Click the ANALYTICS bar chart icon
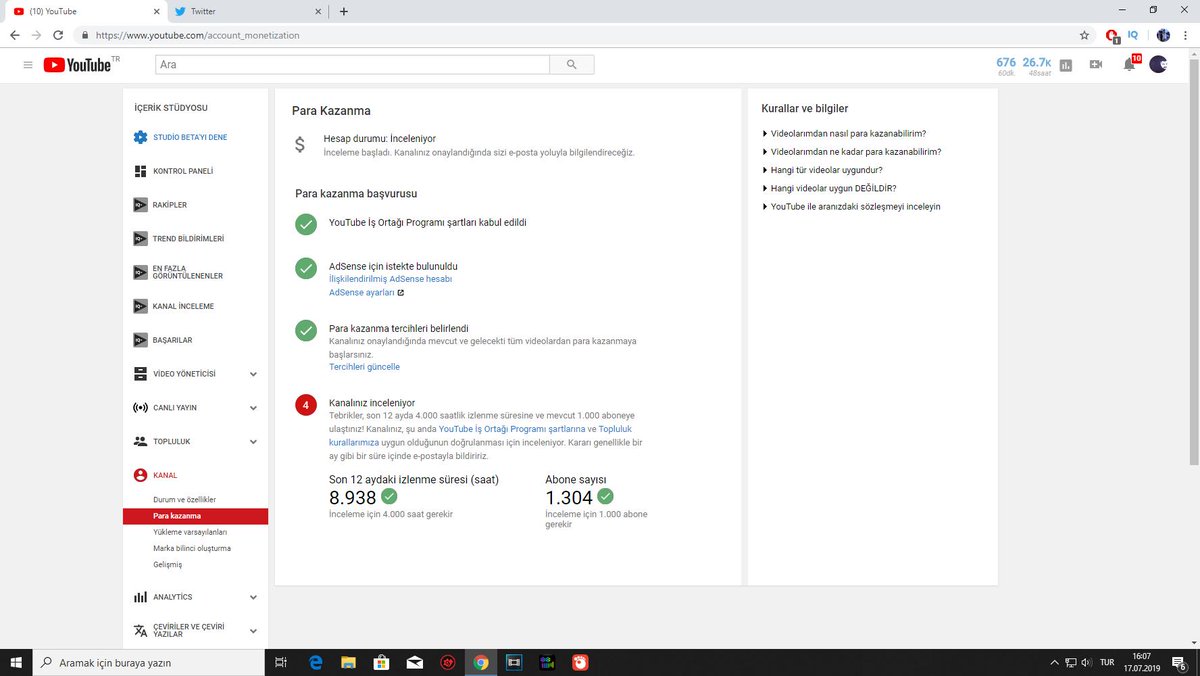 pyautogui.click(x=141, y=597)
